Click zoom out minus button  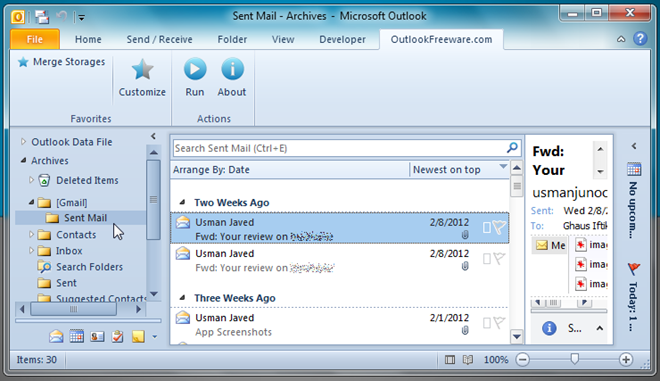point(522,360)
